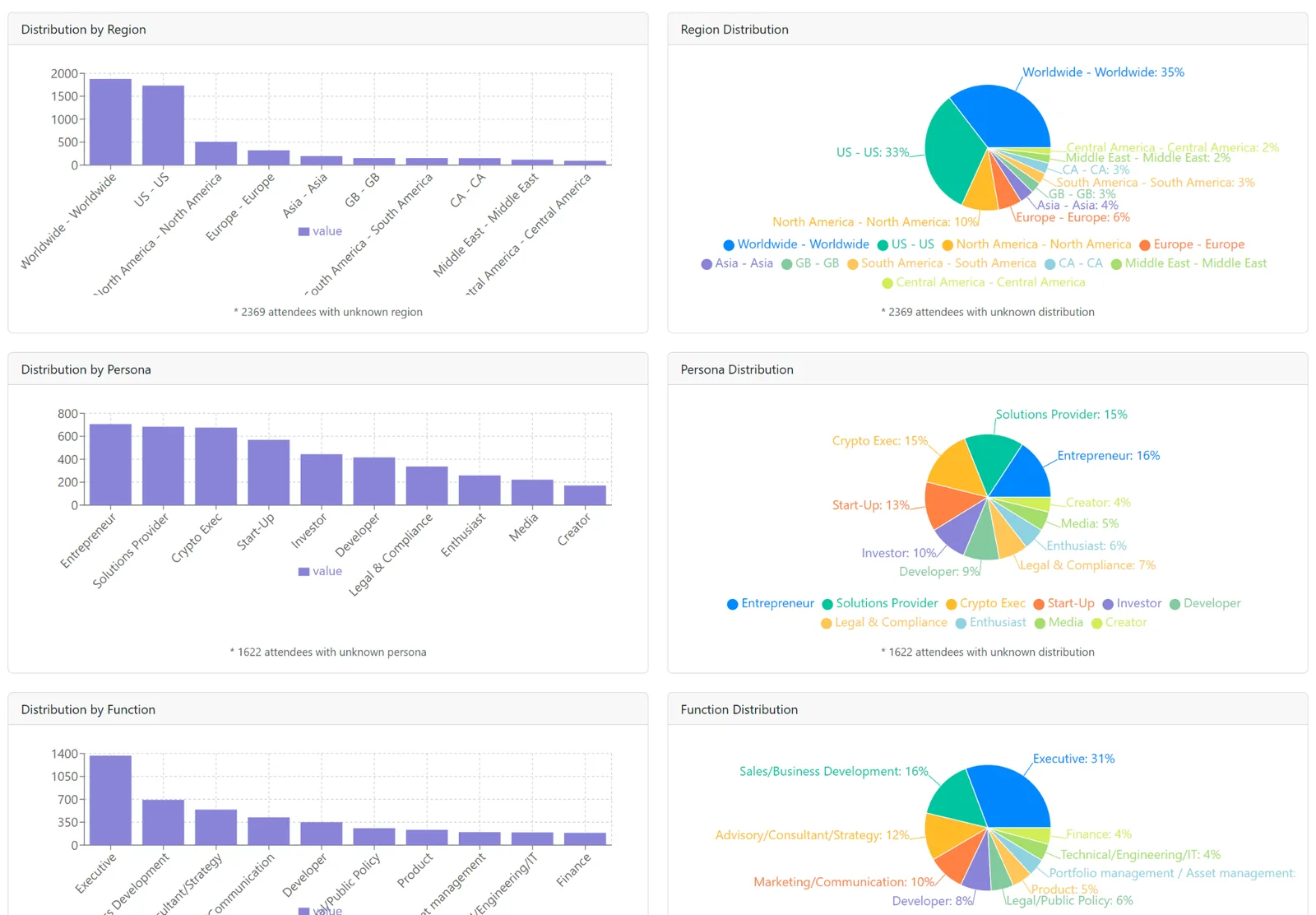Click the 'Entrepreneur: 16%' pie label
This screenshot has height=915, width=1316.
(1109, 456)
